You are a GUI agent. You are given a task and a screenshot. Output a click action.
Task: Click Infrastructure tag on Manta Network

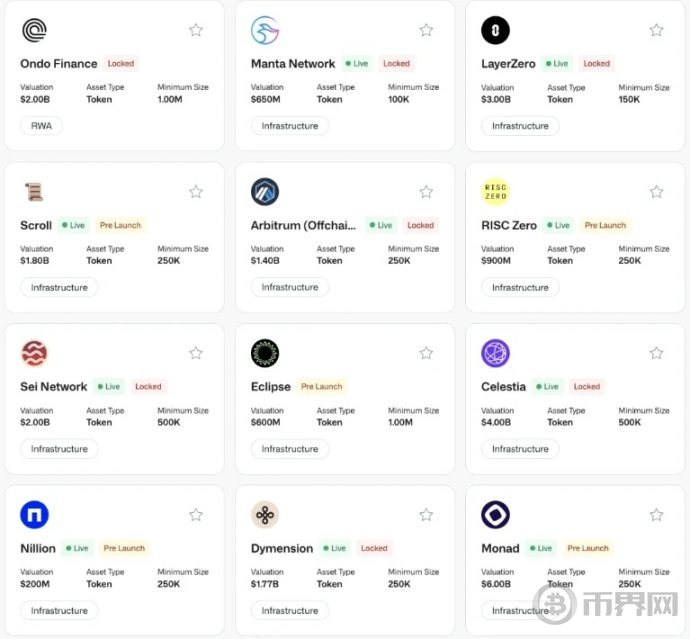[290, 126]
